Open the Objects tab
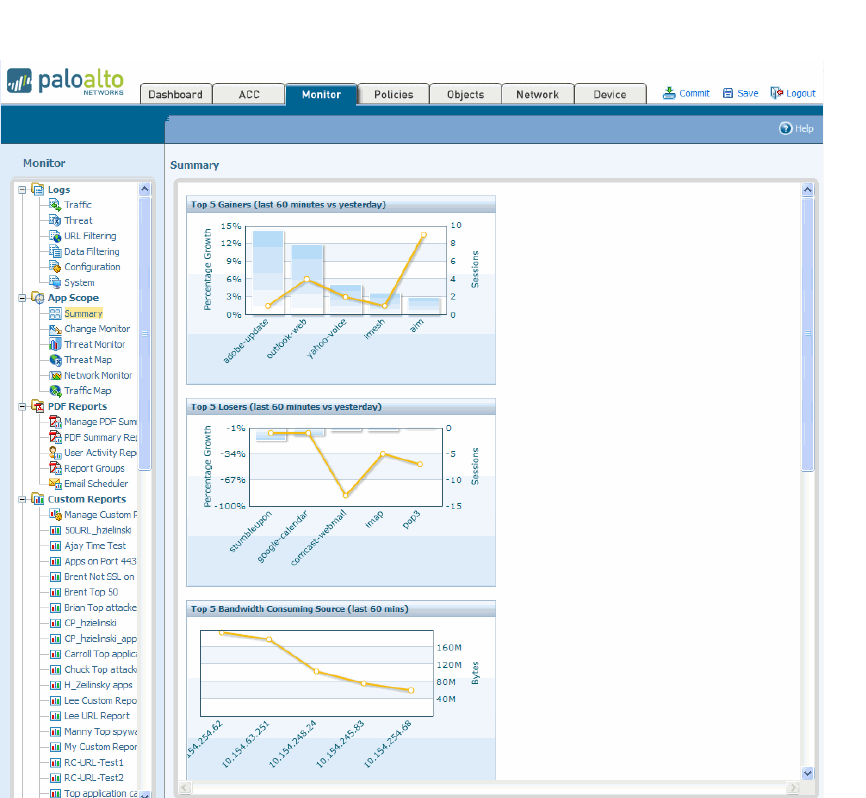This screenshot has width=866, height=798. 466,94
